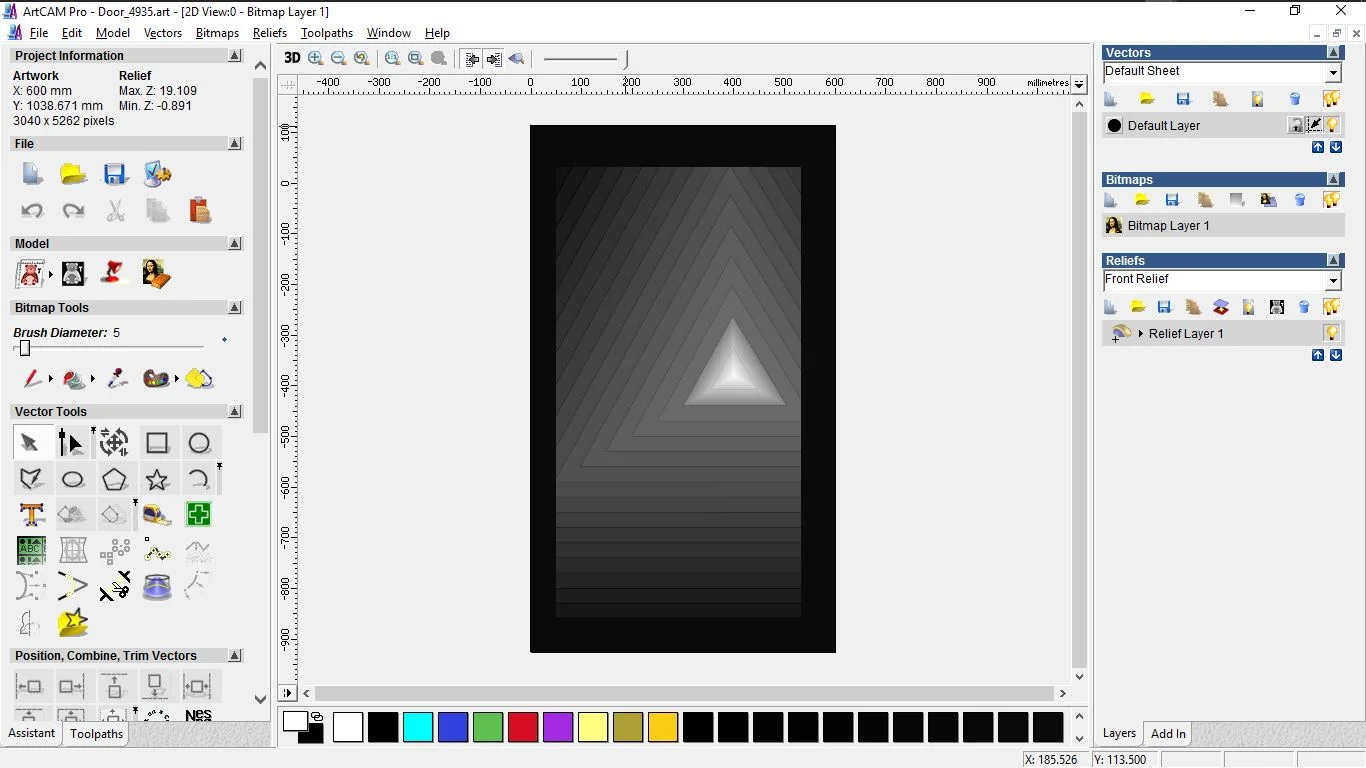The image size is (1366, 768).
Task: Toggle visibility bulb of Default Layer
Action: 1332,125
